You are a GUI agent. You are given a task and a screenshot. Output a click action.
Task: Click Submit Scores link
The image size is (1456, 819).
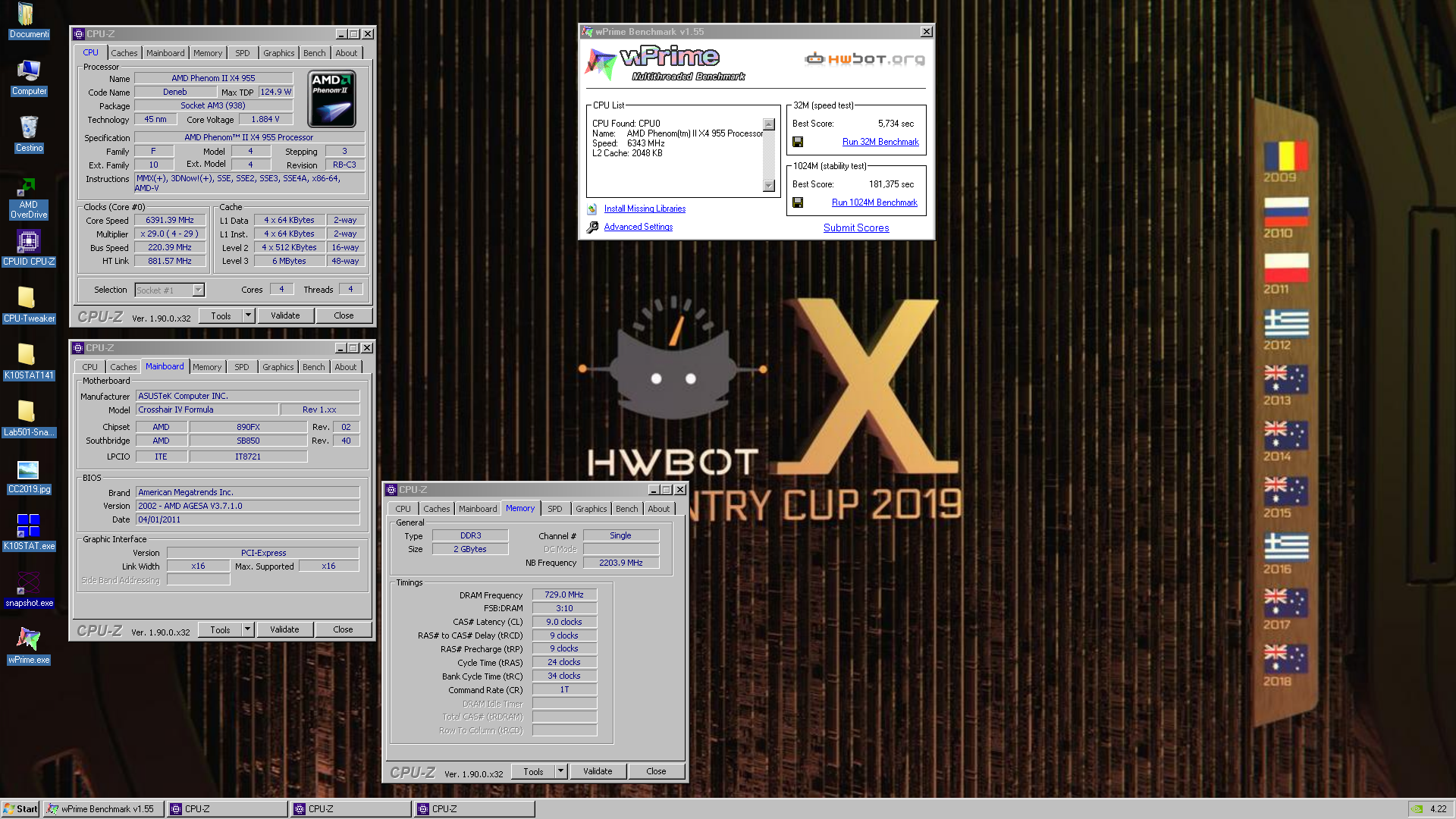856,227
